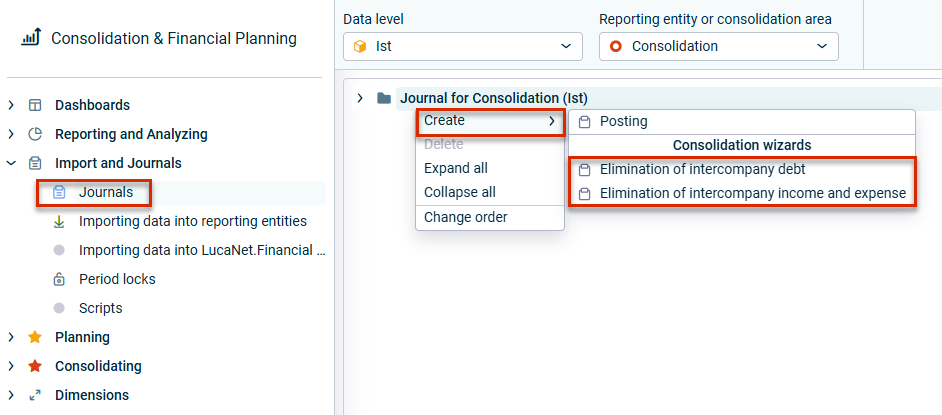Expand the Dashboards section chevron

click(11, 105)
